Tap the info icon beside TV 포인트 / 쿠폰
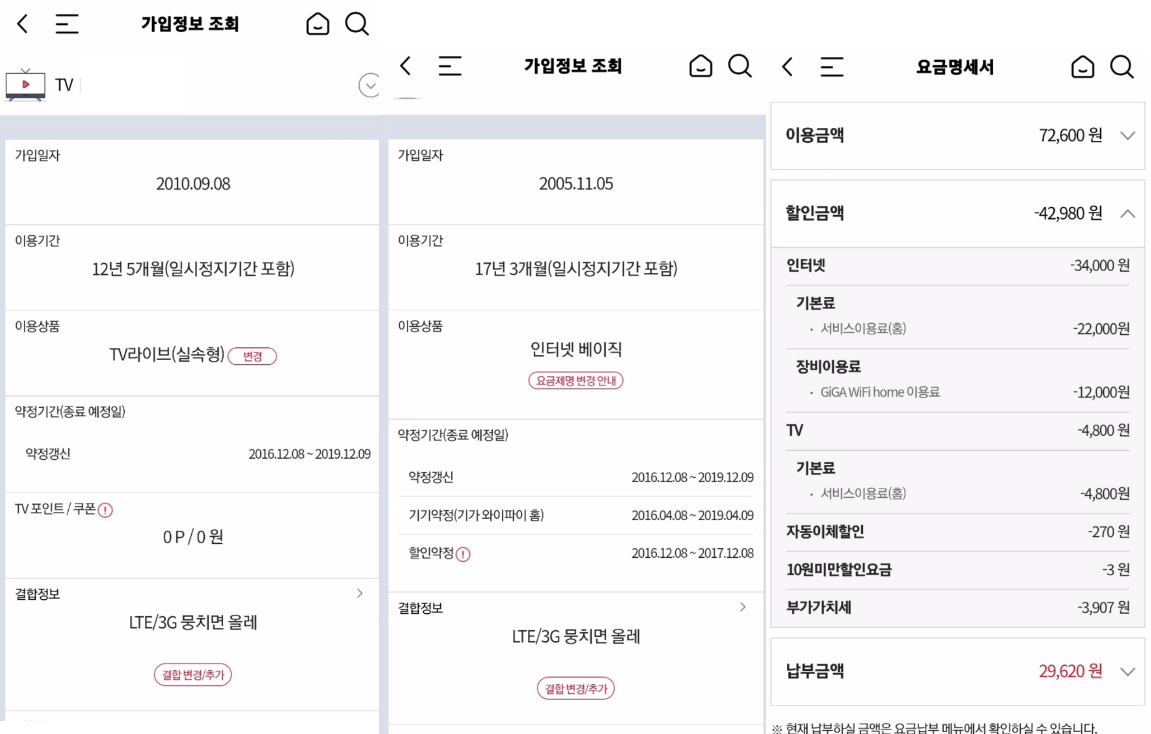This screenshot has width=1151, height=734. [x=105, y=510]
